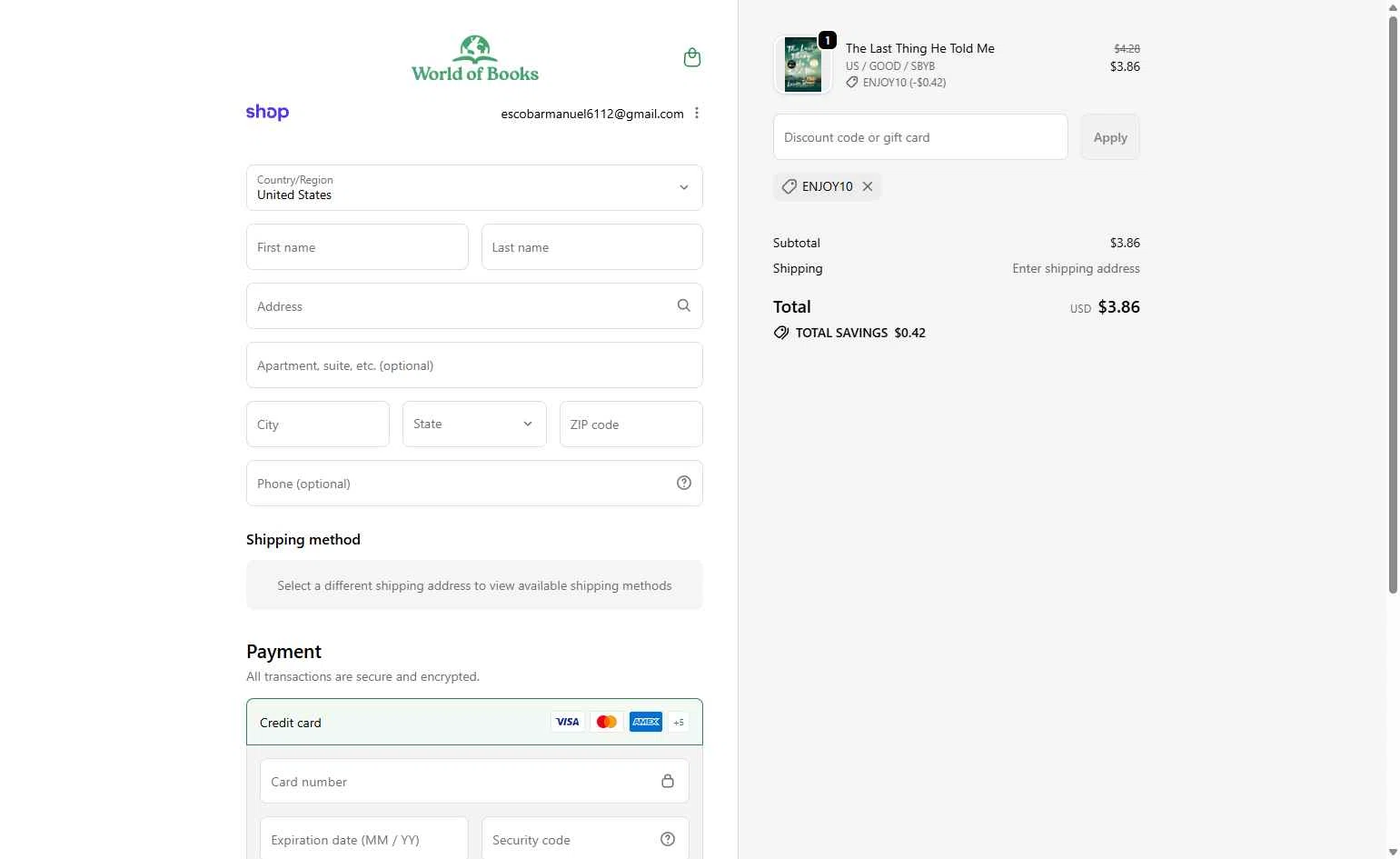The width and height of the screenshot is (1400, 859).
Task: Apply the discount code
Action: (1110, 137)
